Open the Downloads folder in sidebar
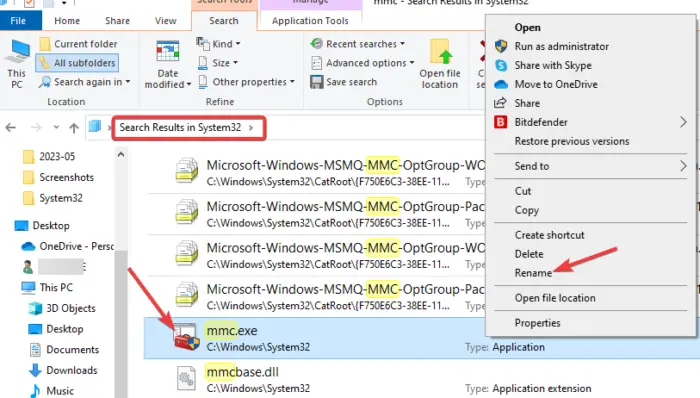 click(71, 370)
